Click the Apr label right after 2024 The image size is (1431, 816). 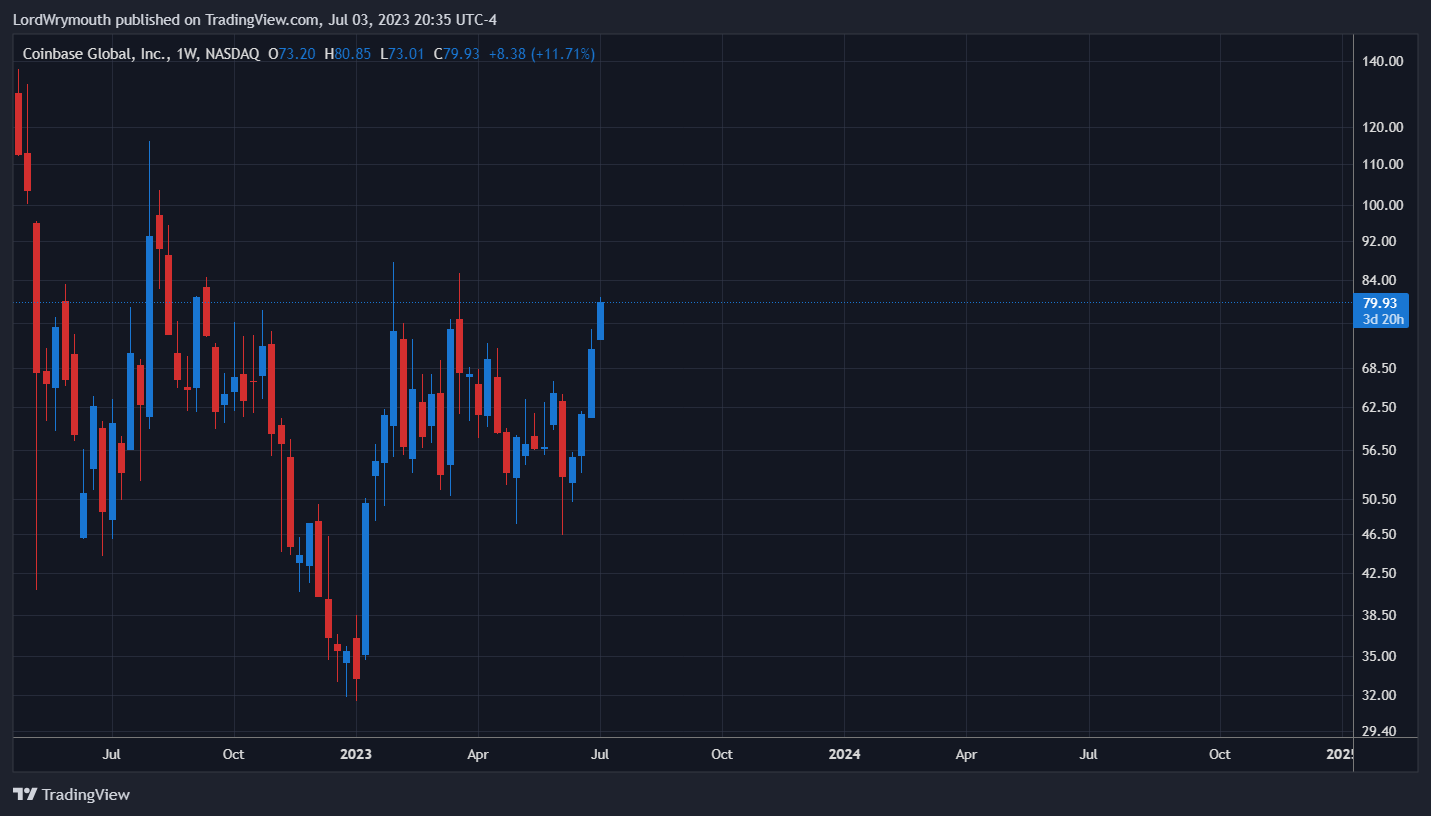[x=966, y=754]
